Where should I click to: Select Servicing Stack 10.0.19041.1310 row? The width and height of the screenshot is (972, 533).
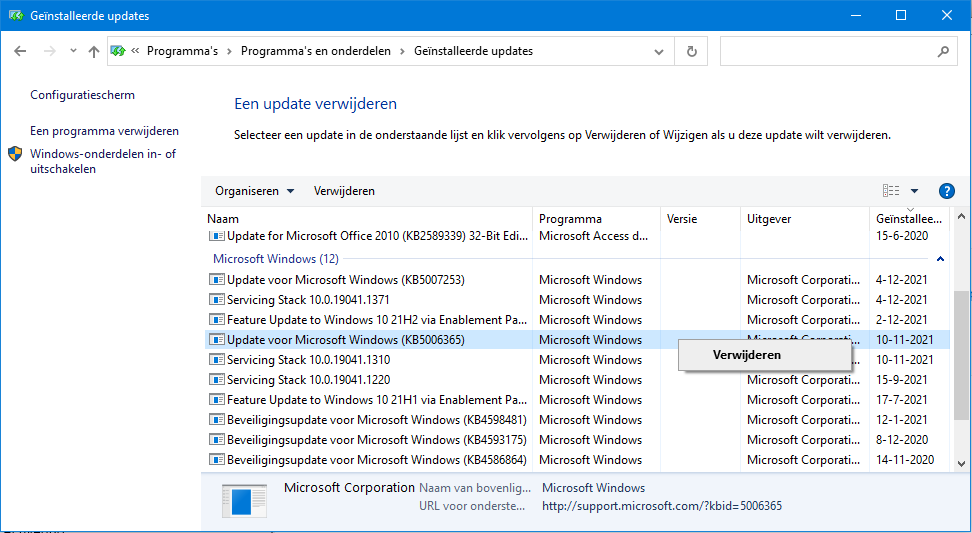[577, 359]
